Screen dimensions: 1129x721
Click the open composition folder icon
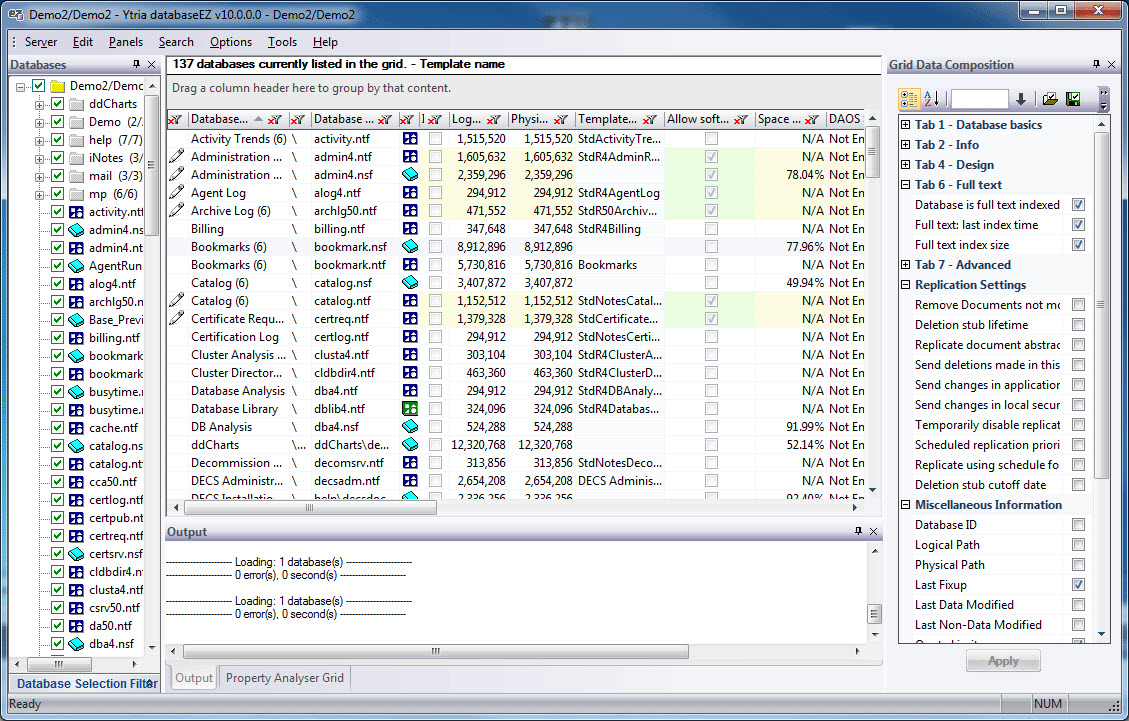pyautogui.click(x=1049, y=99)
